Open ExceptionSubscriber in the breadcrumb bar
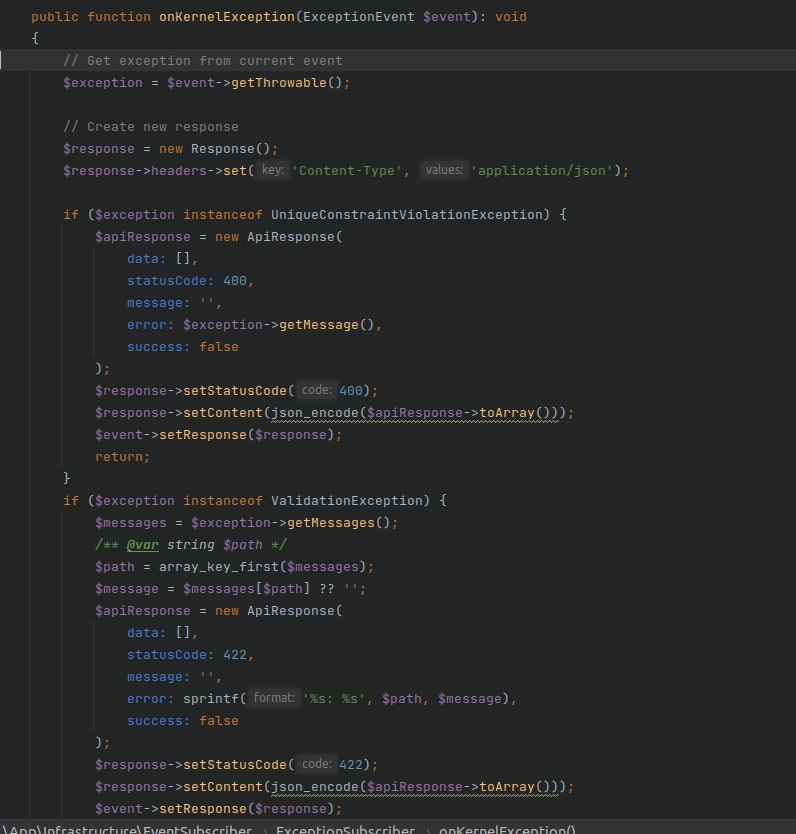 click(x=345, y=829)
